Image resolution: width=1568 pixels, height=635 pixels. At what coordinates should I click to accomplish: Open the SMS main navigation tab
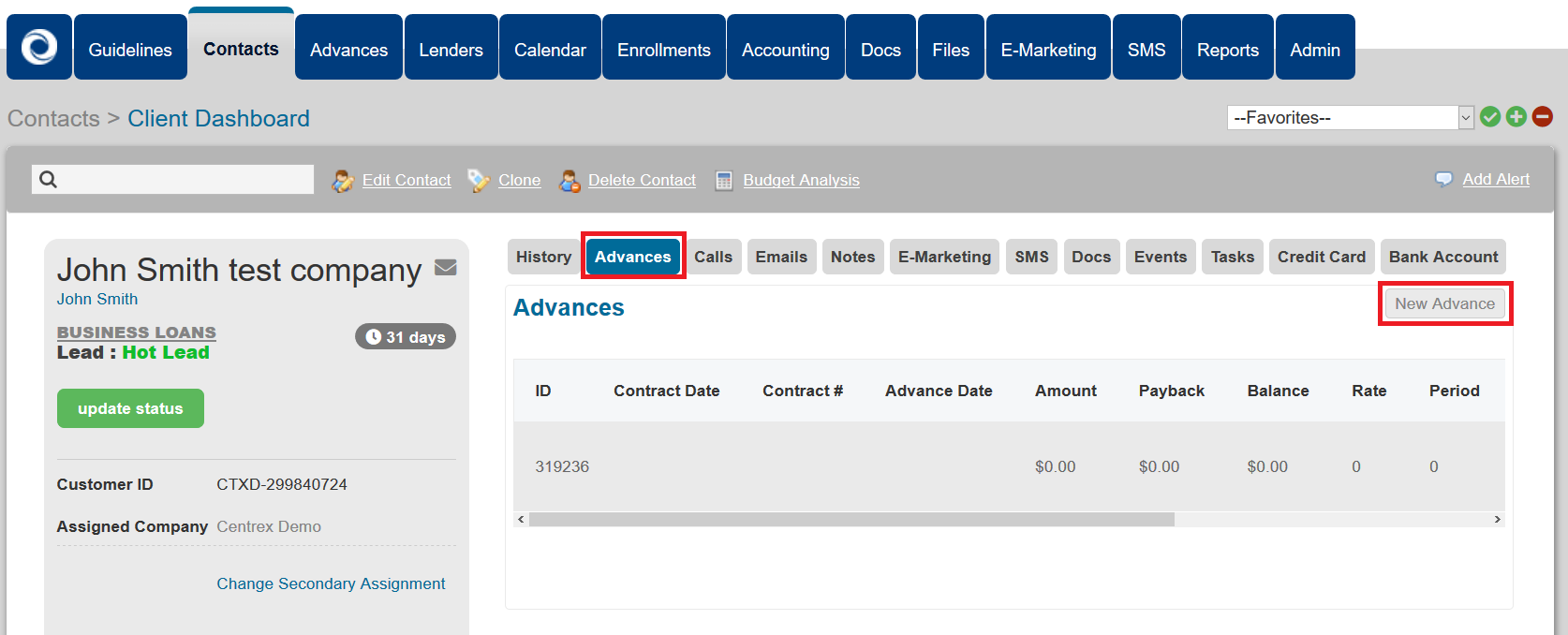[x=1146, y=47]
